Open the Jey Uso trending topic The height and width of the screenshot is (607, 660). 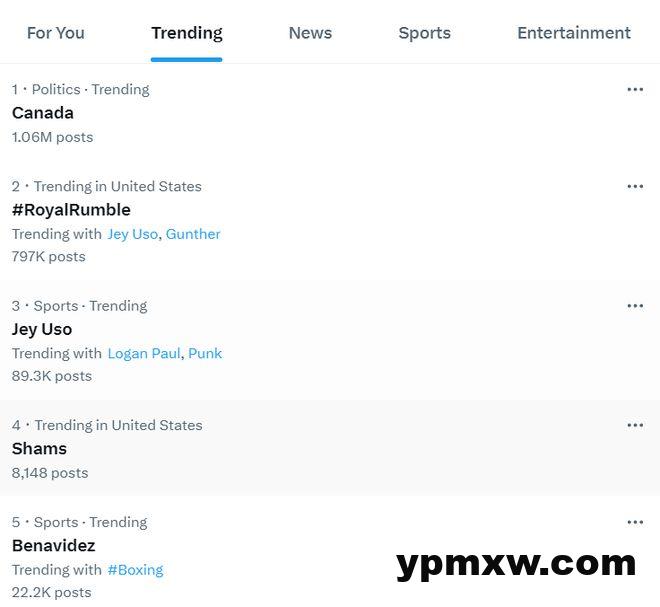click(x=42, y=329)
